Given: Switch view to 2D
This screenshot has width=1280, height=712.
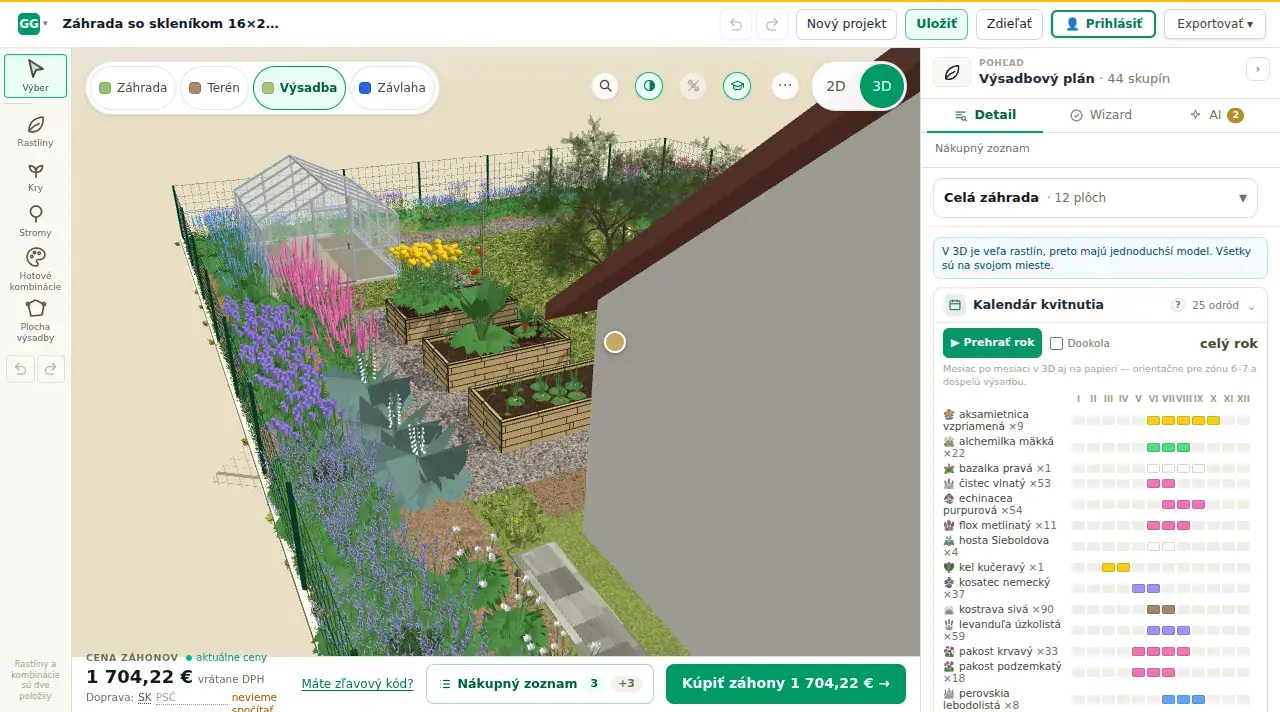Looking at the screenshot, I should coord(835,86).
